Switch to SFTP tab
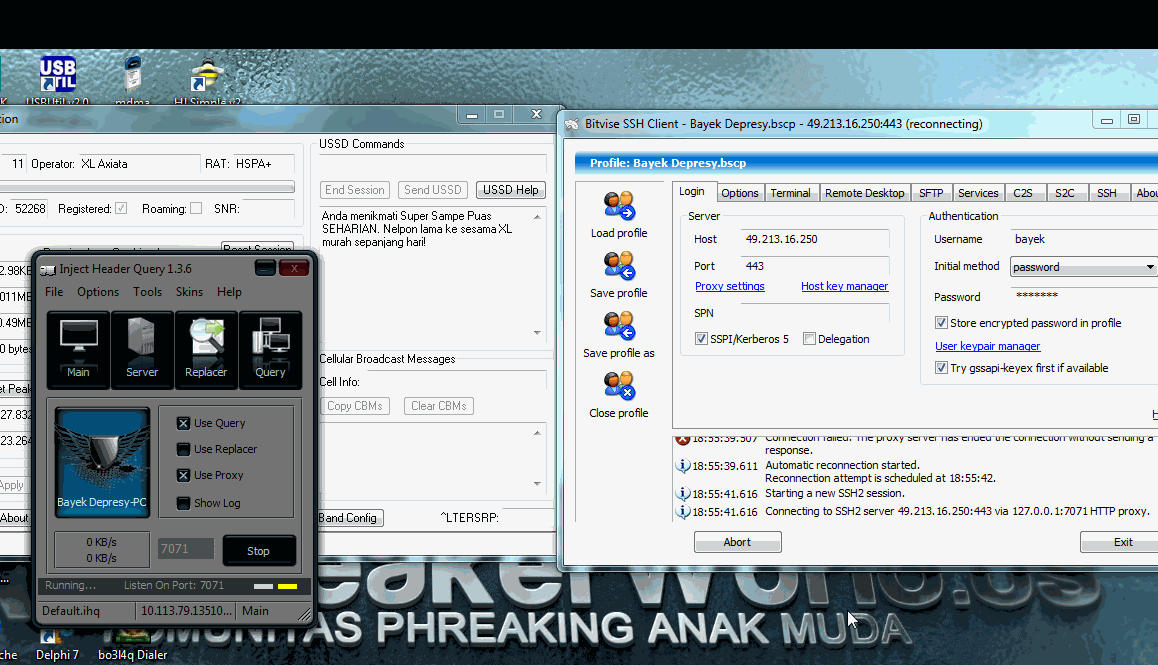 931,193
